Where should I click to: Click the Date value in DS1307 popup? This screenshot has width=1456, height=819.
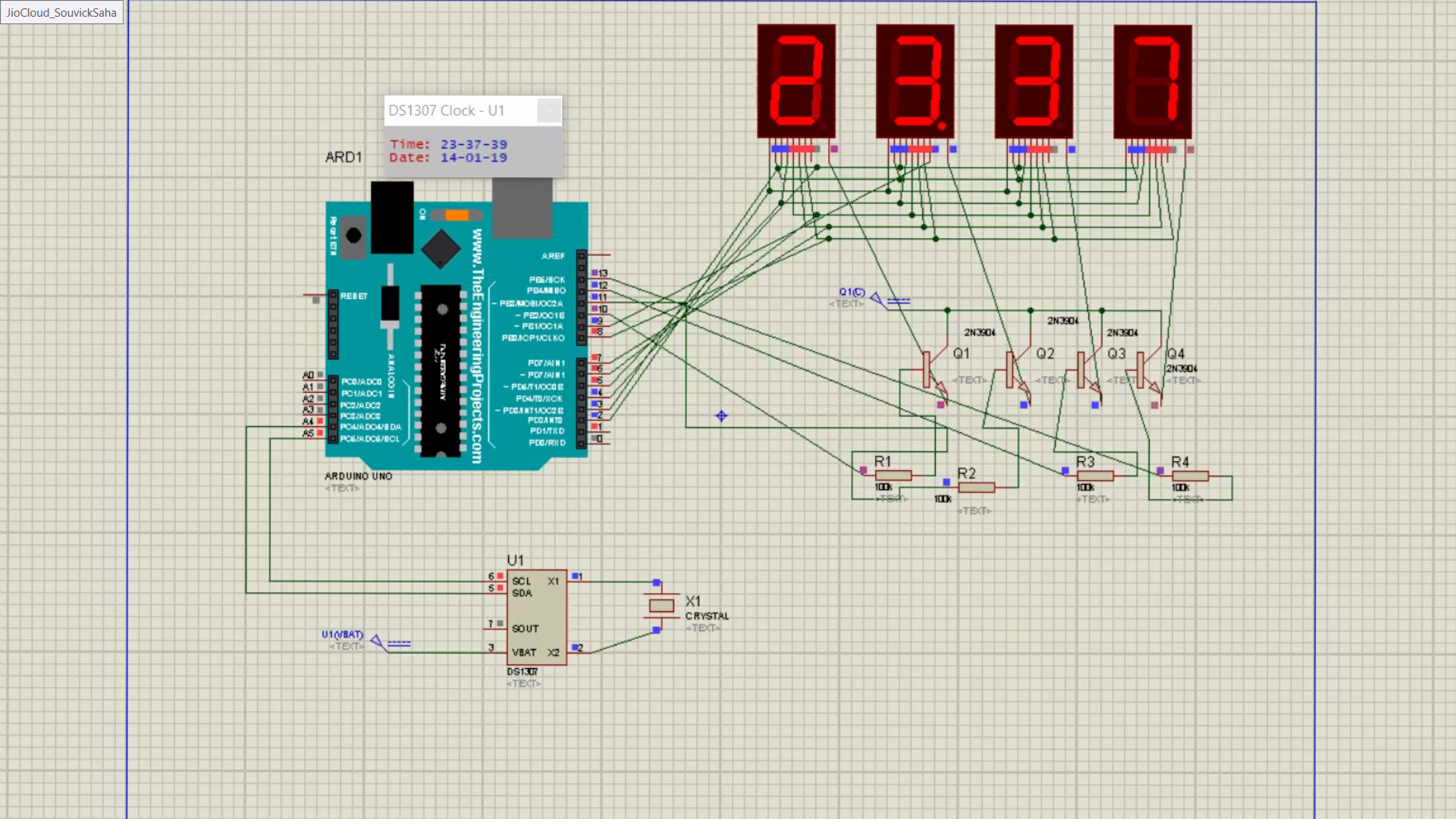473,158
